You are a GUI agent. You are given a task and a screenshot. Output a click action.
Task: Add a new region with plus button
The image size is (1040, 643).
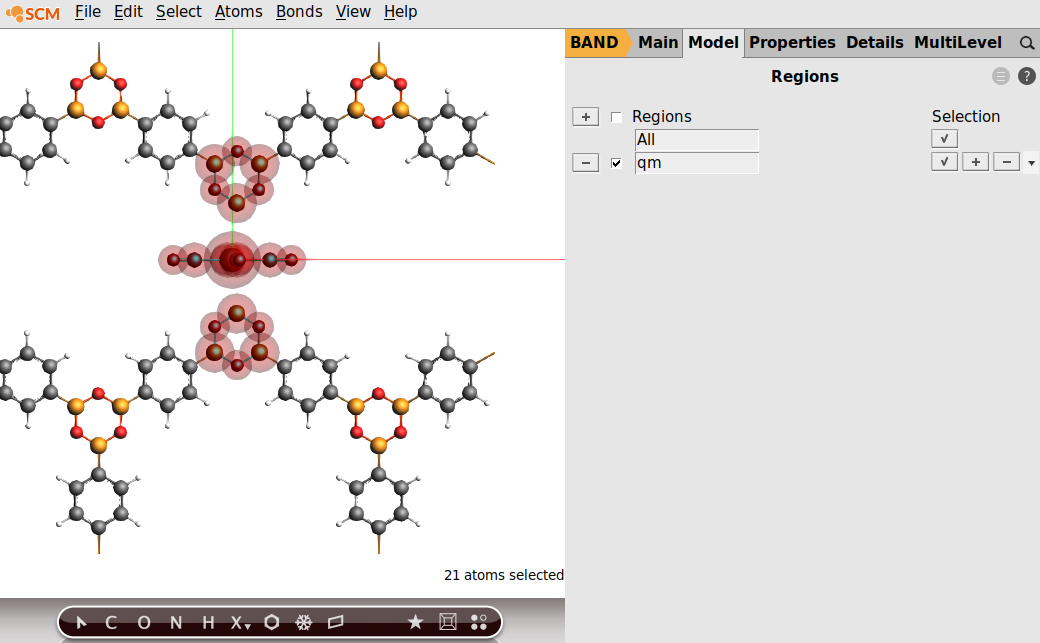click(585, 116)
